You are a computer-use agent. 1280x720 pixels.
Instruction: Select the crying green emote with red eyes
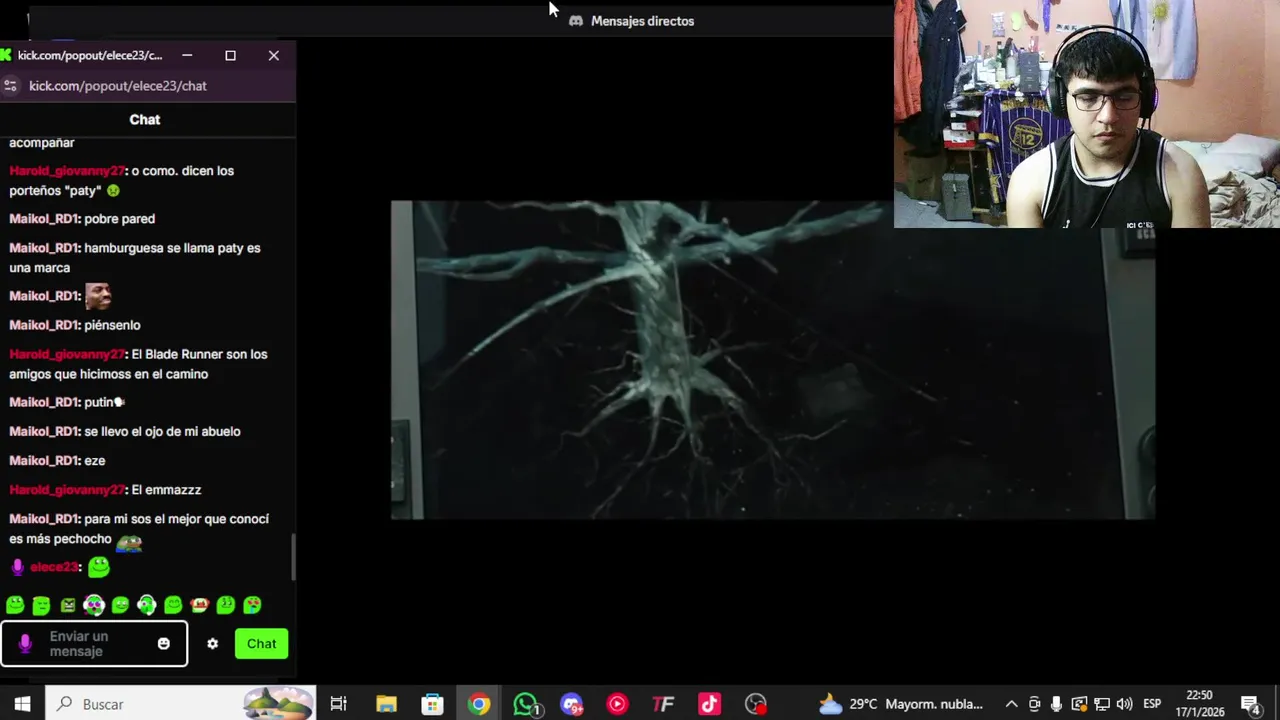pyautogui.click(x=252, y=605)
